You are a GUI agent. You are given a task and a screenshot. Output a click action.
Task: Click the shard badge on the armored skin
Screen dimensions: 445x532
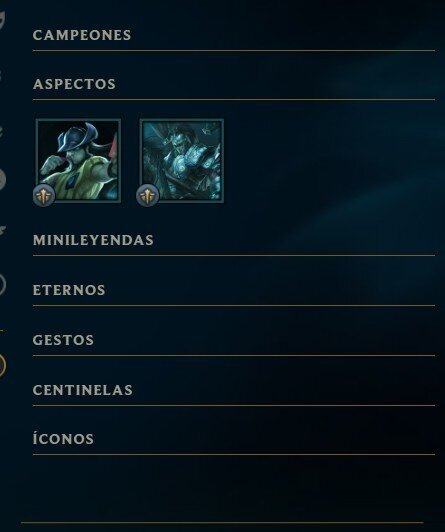pyautogui.click(x=148, y=195)
